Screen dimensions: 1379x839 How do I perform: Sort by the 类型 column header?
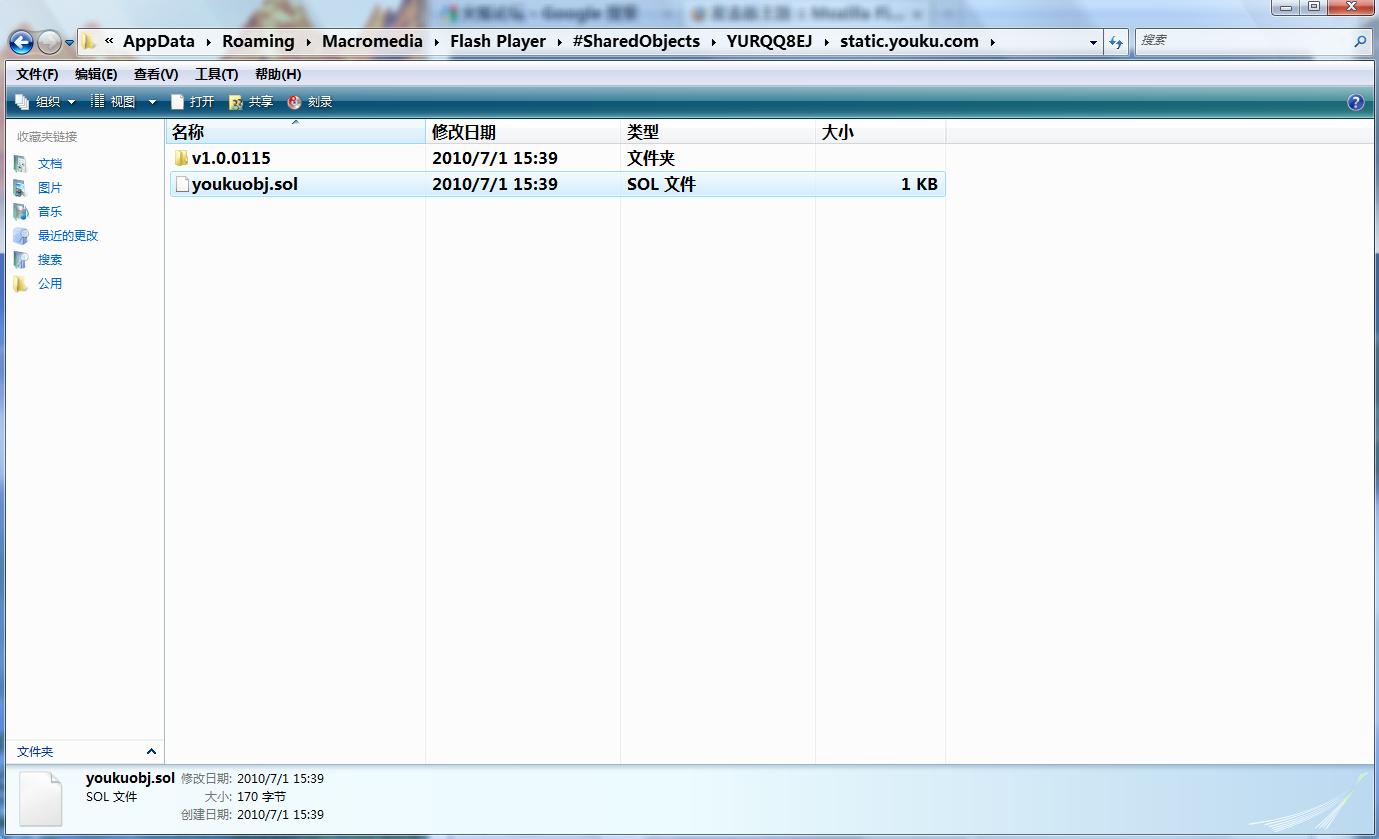(x=718, y=132)
